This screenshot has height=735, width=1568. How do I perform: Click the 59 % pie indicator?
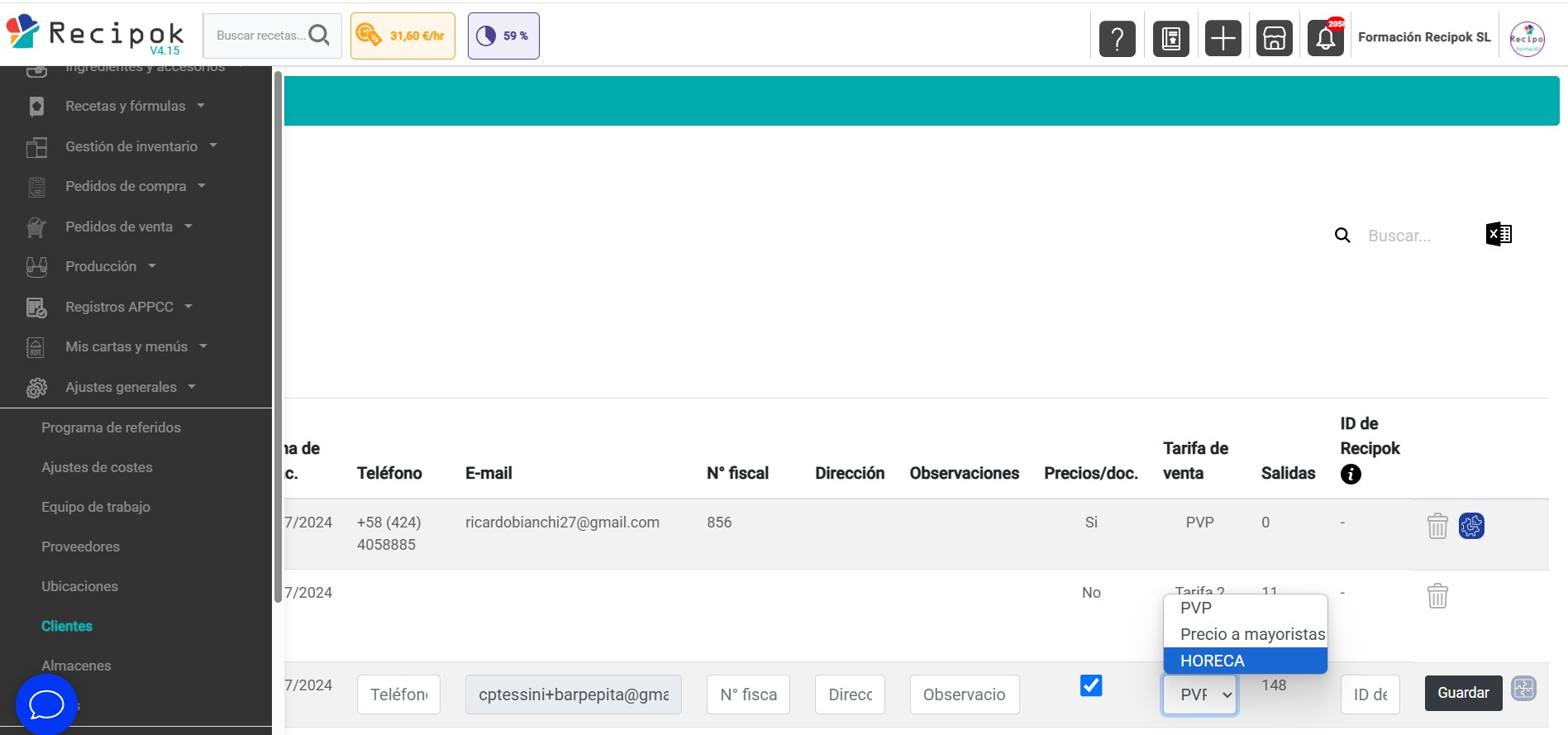point(503,36)
